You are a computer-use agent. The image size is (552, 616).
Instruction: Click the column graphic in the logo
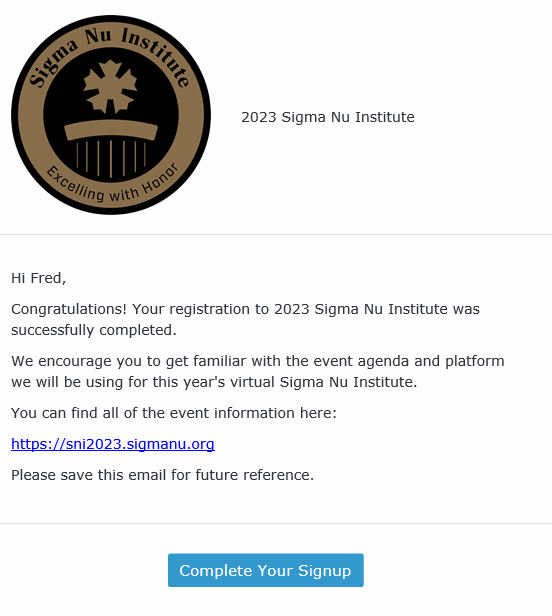click(x=111, y=149)
